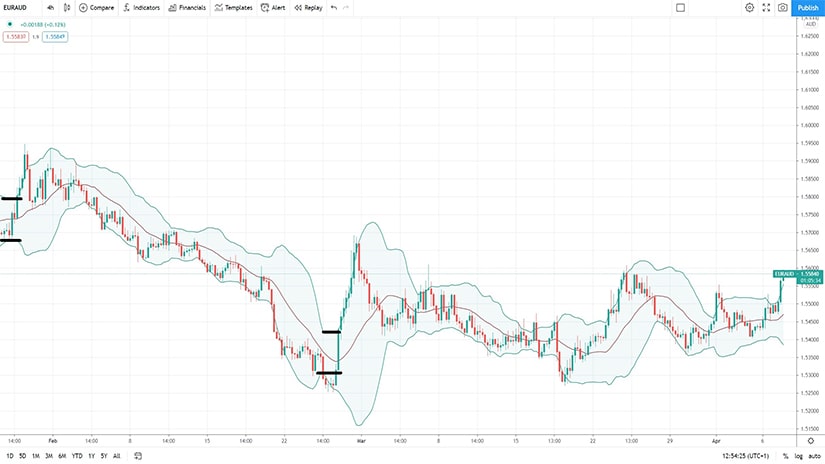This screenshot has height=464, width=825.
Task: Select the YTD date range
Action: (x=77, y=456)
